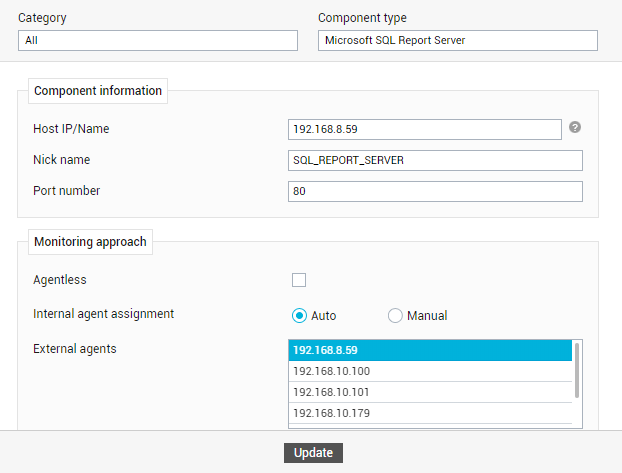Click the Nick name field SQL_REPORT_SERVER
The width and height of the screenshot is (622, 473).
(435, 160)
